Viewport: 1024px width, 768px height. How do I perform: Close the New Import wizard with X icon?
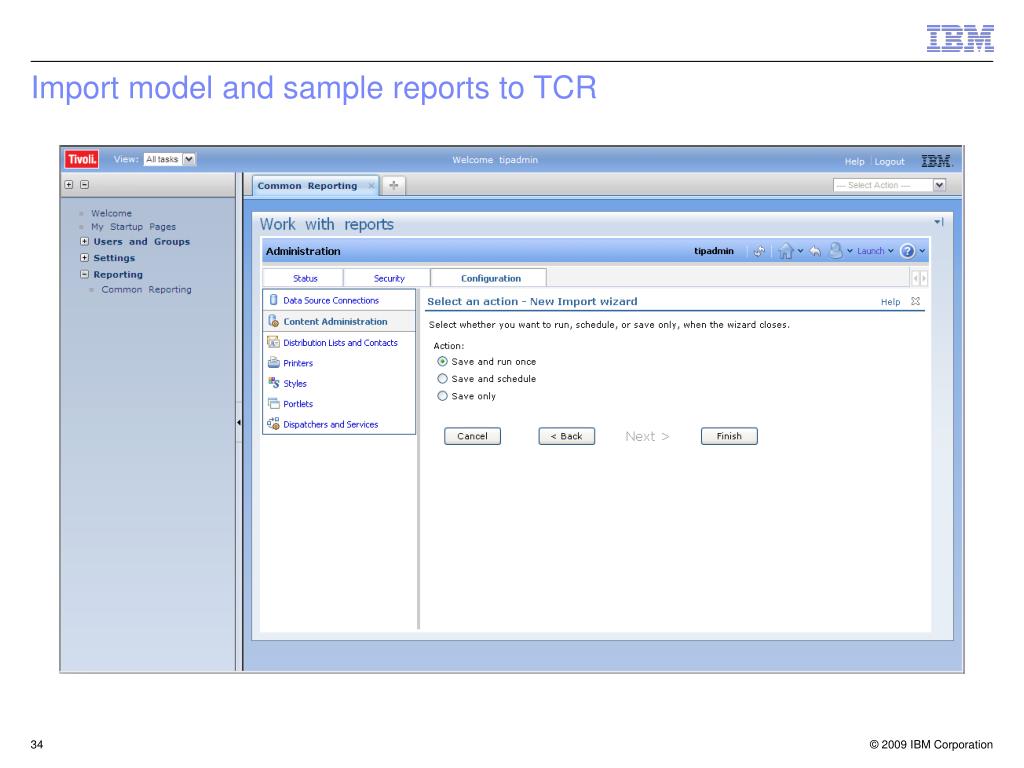[916, 301]
